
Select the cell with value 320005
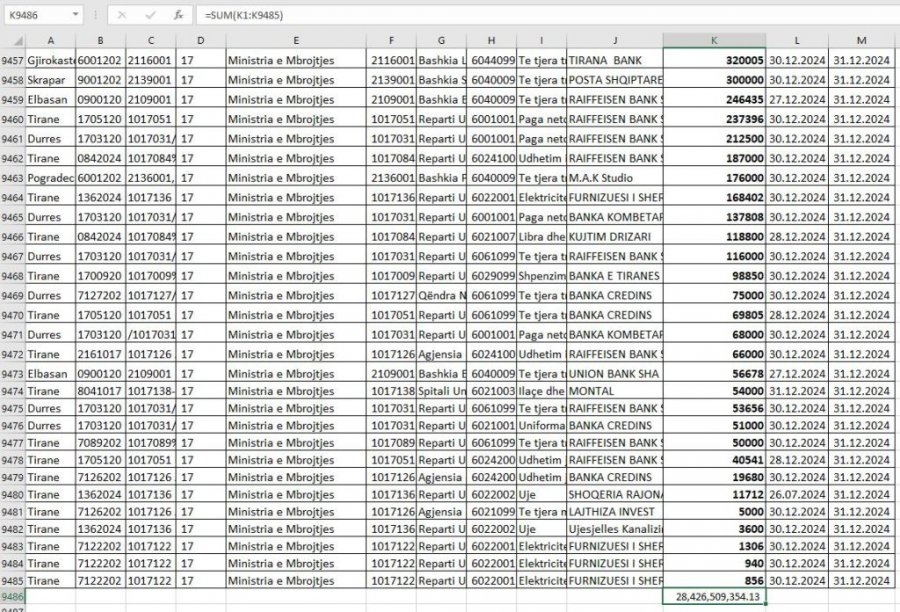click(x=714, y=61)
